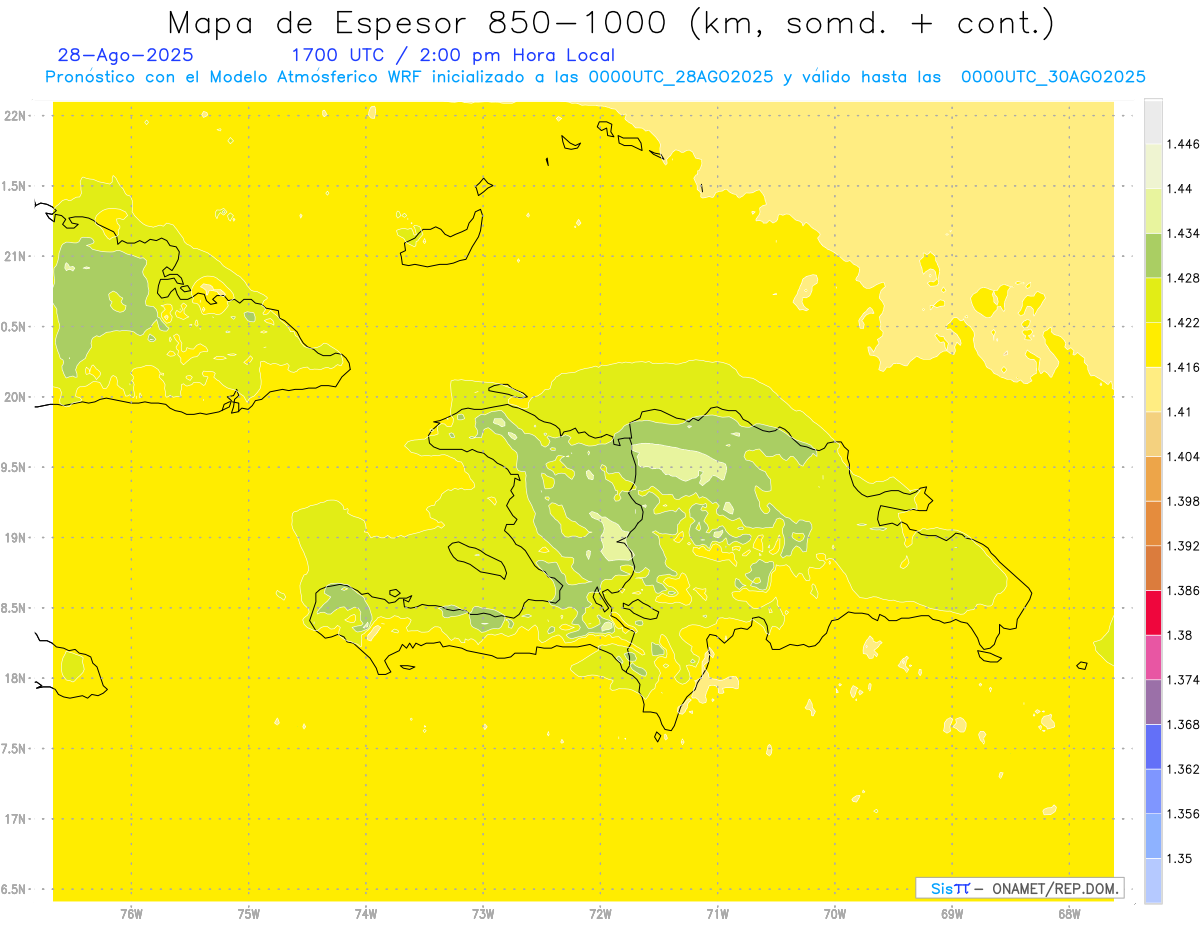Click the legend value 1.398
This screenshot has width=1200, height=927.
tap(1183, 501)
